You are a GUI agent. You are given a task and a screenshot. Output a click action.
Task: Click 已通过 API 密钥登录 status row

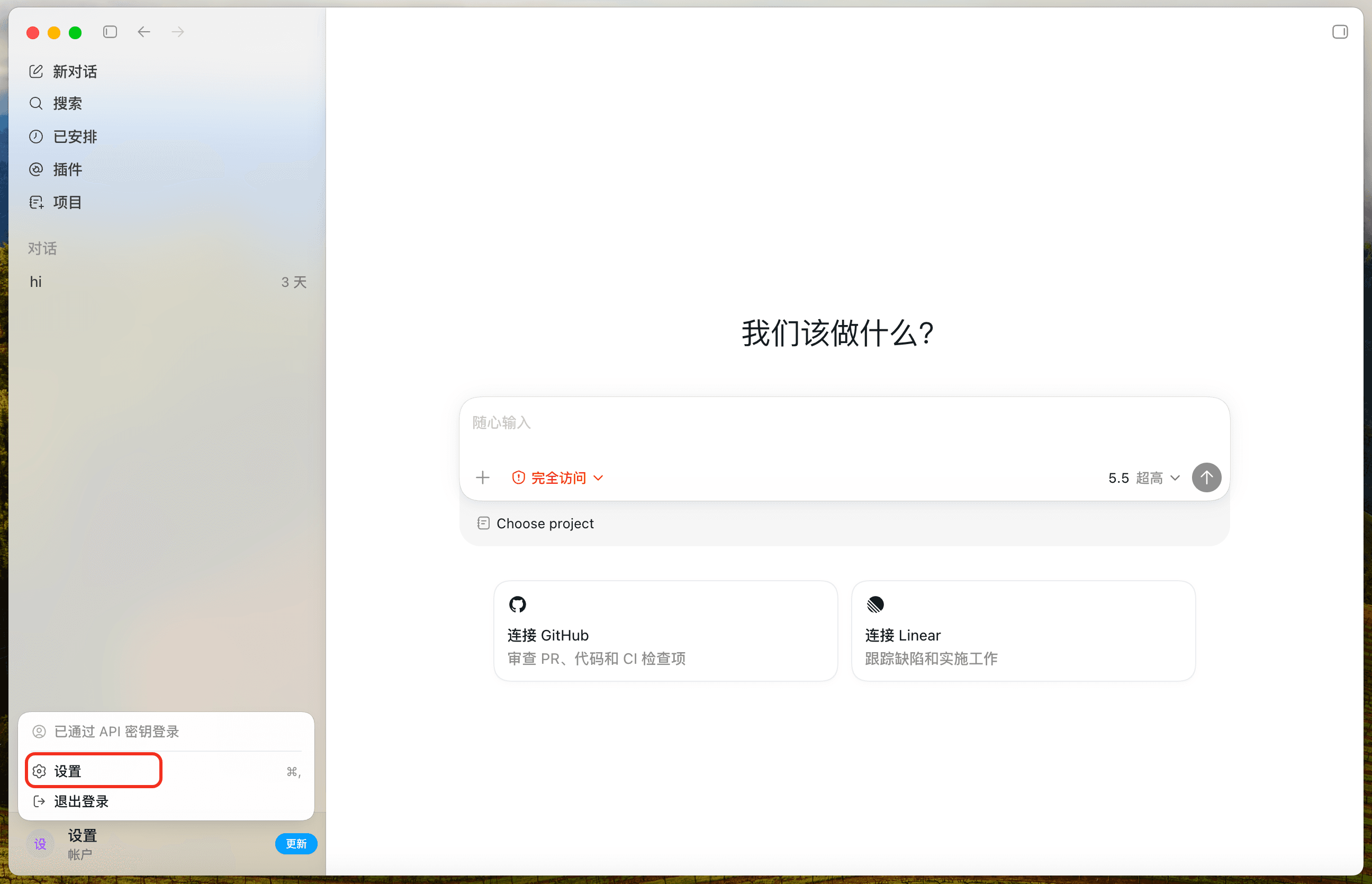click(166, 732)
